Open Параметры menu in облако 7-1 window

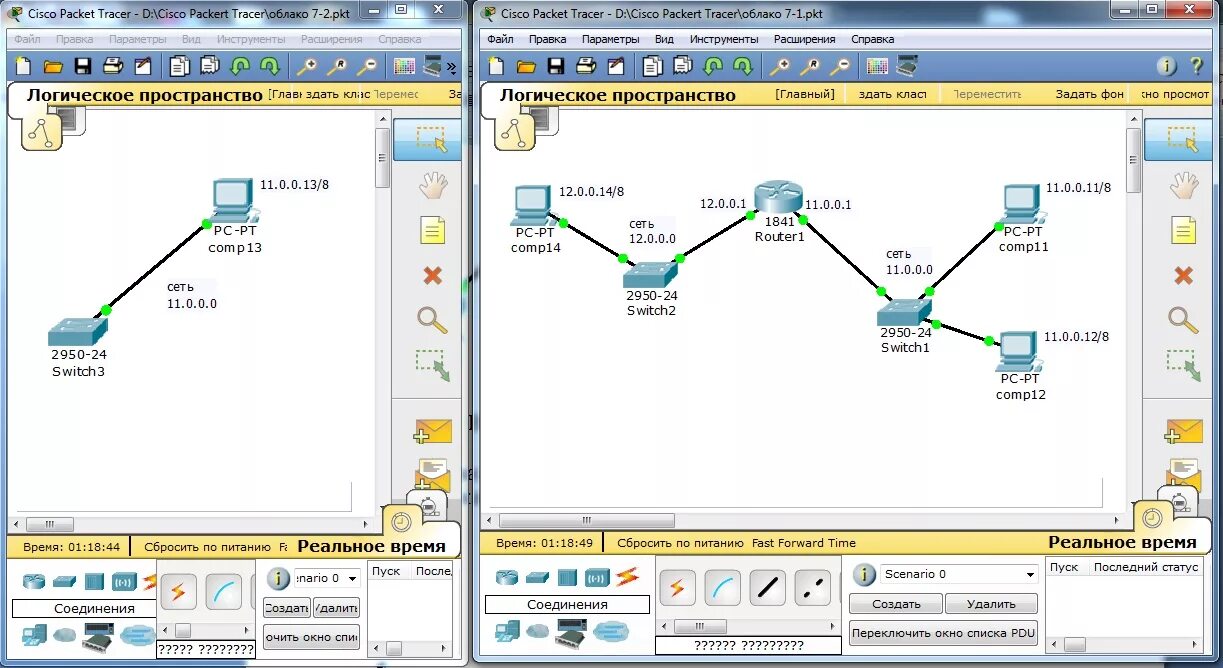pyautogui.click(x=610, y=39)
